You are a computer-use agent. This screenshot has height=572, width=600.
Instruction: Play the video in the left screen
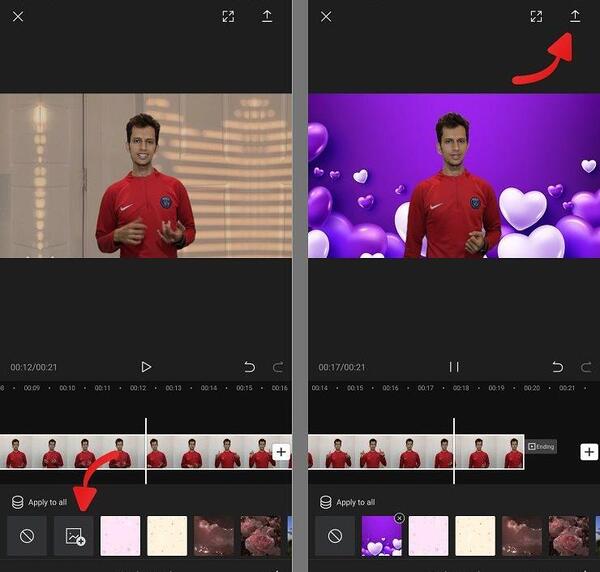[x=146, y=367]
